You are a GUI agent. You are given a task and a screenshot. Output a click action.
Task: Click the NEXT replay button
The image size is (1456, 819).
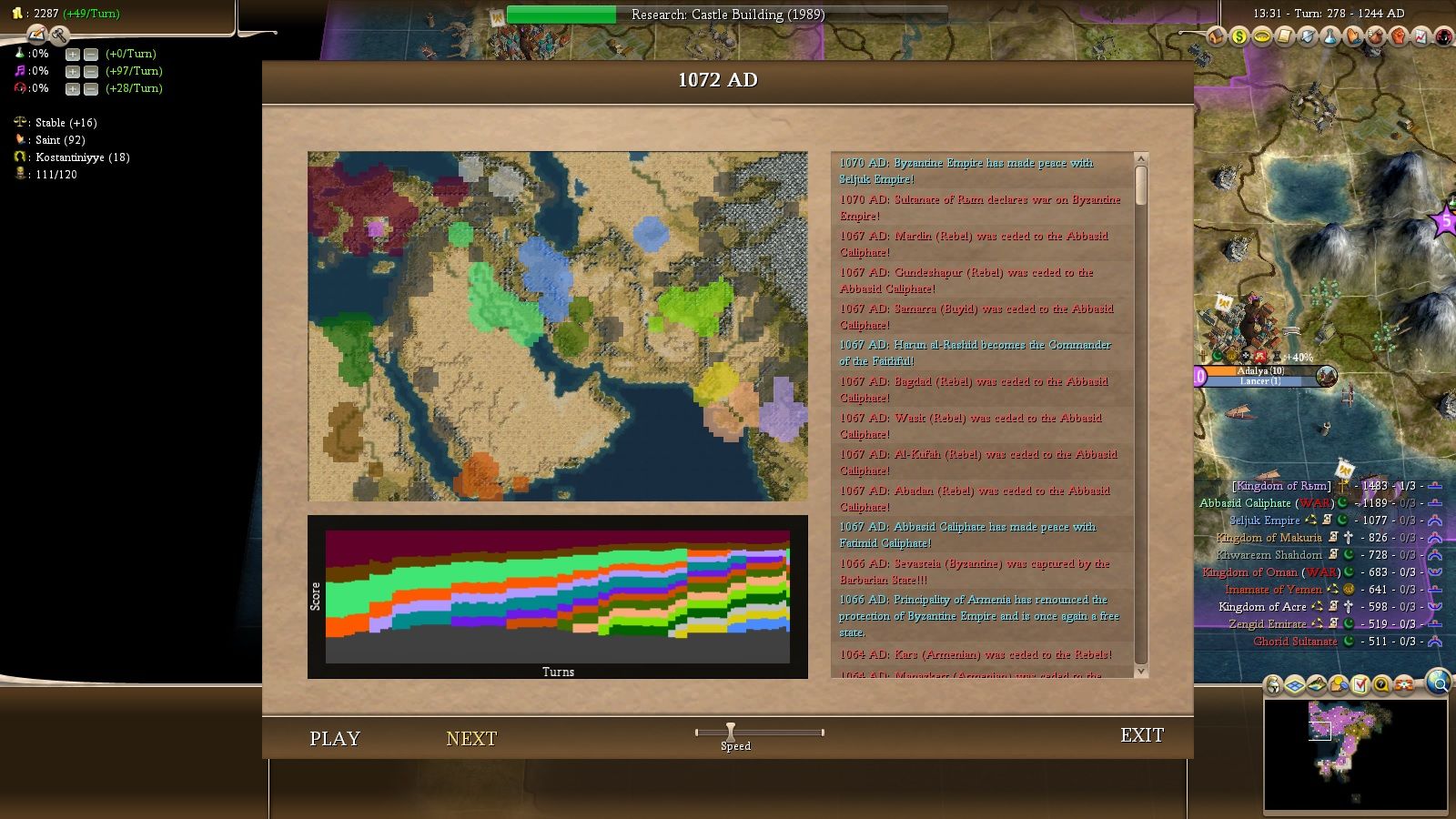pos(471,738)
